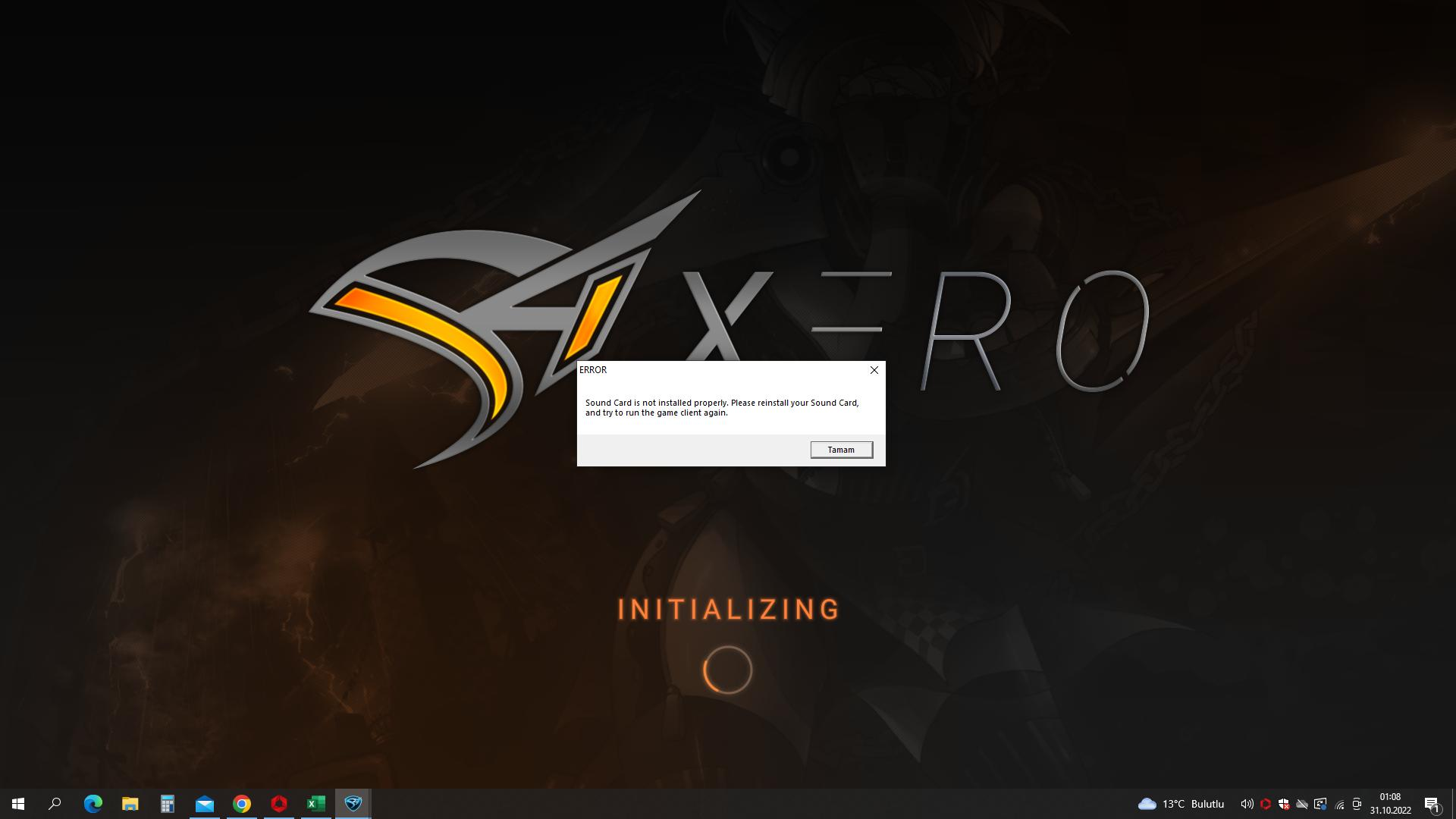Open the red hexagon app in taskbar
This screenshot has width=1456, height=819.
278,804
